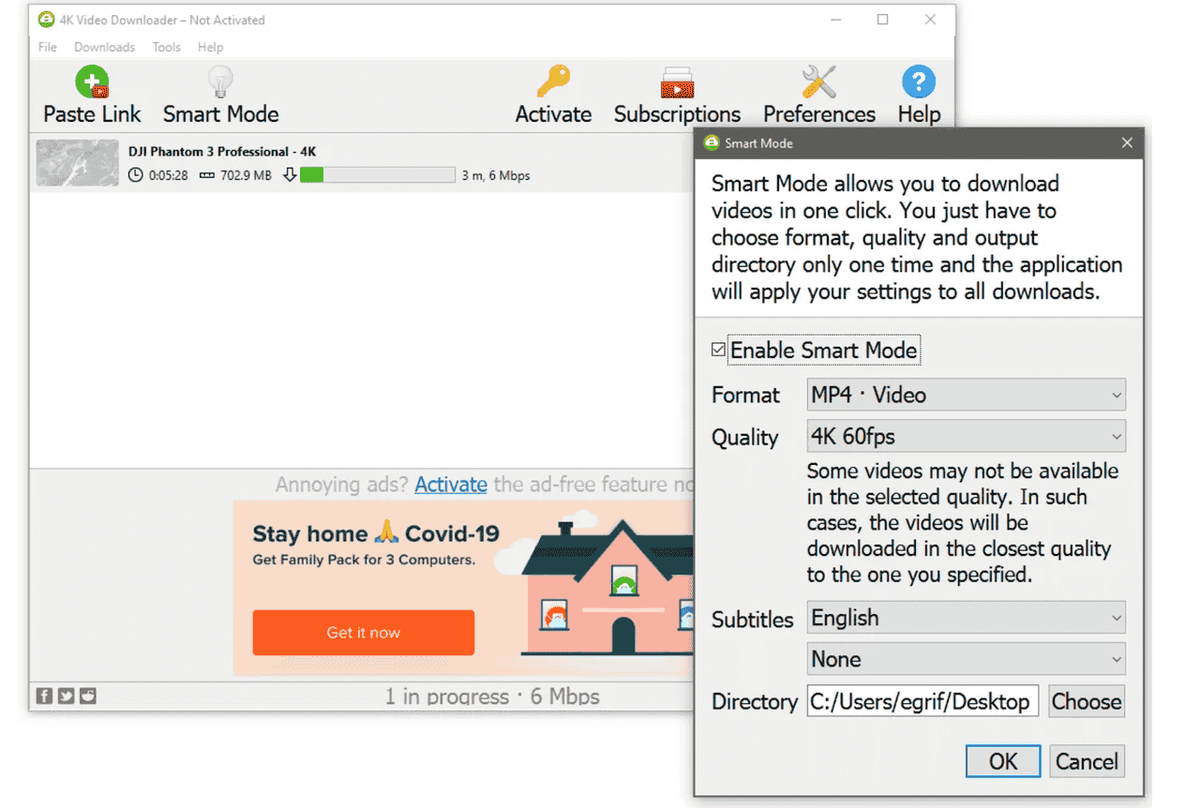Viewport: 1200px width, 808px height.
Task: Open the Help menu in menu bar
Action: pos(210,47)
